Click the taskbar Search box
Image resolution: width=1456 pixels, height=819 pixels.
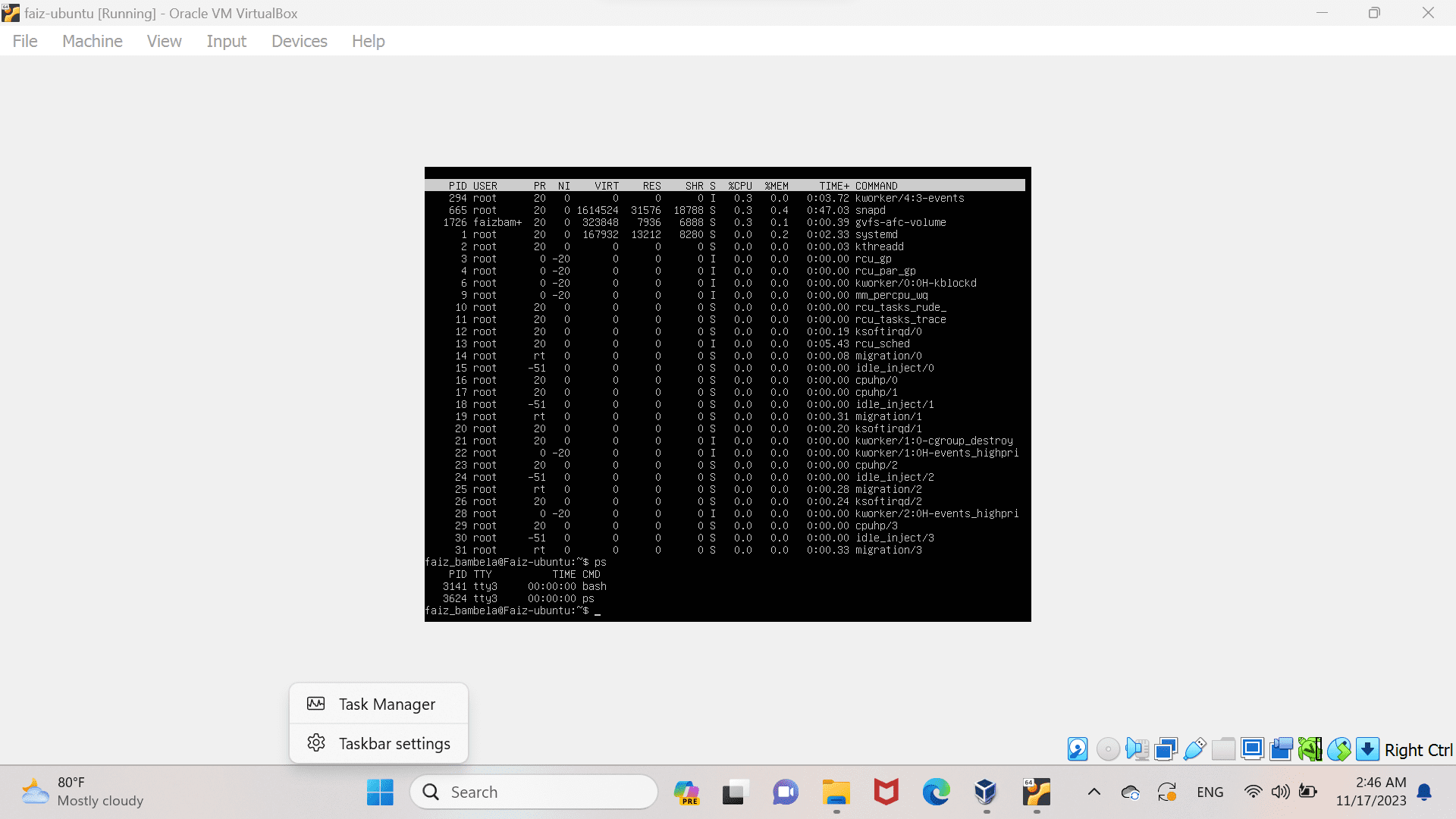(x=534, y=792)
